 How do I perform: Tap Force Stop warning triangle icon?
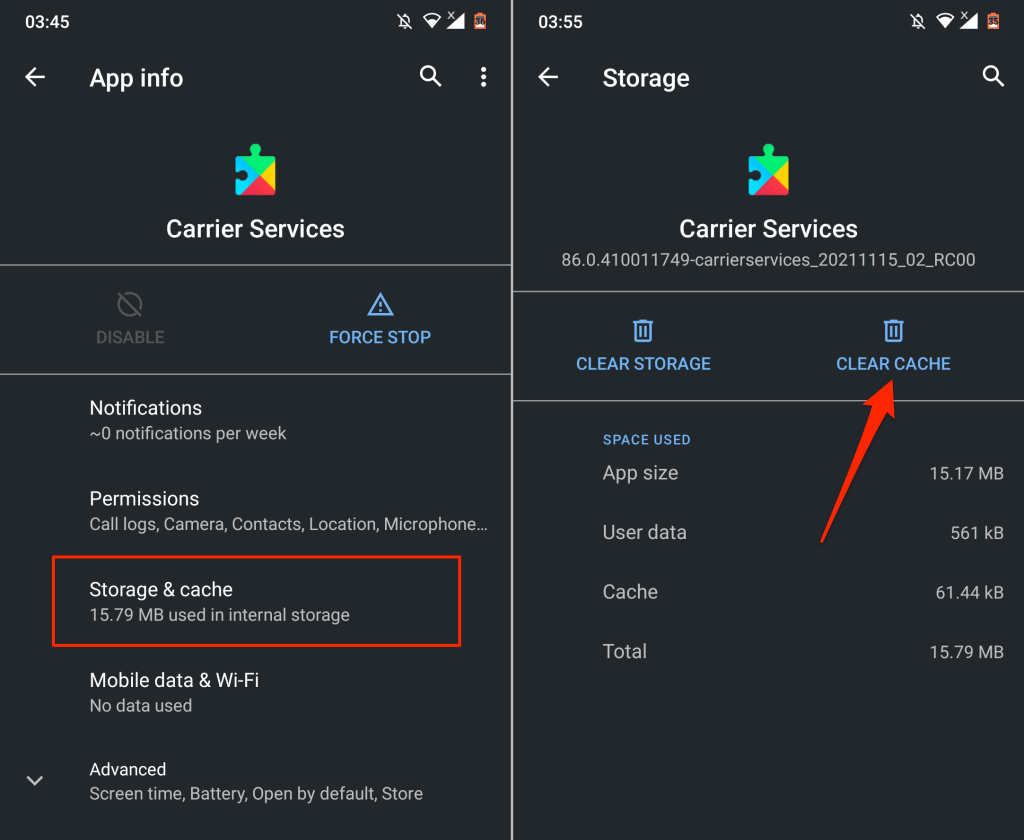[380, 304]
